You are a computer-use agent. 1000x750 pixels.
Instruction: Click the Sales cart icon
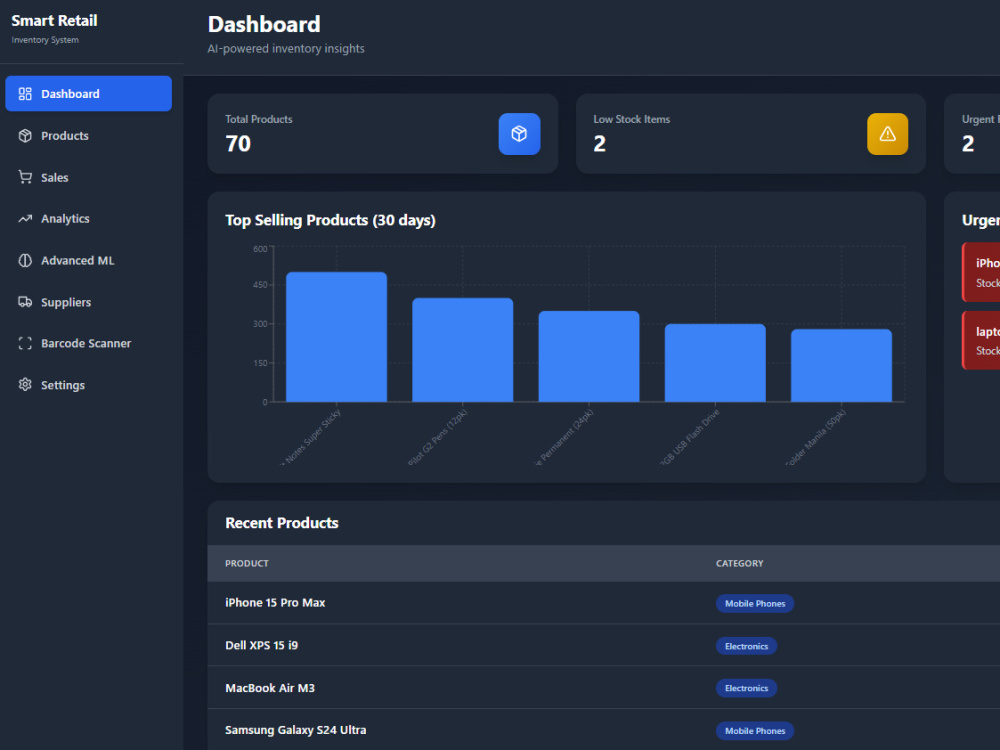[x=25, y=177]
